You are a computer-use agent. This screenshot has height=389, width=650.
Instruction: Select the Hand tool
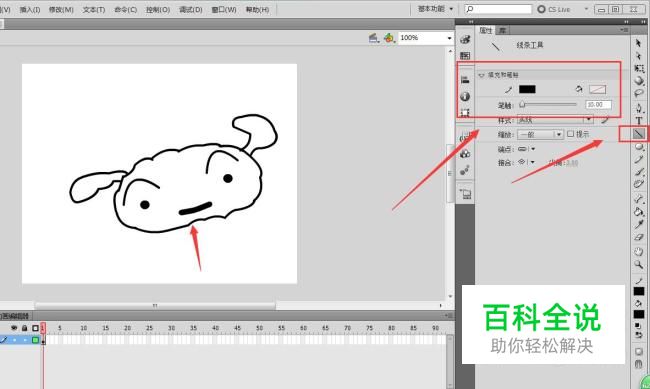(x=639, y=252)
